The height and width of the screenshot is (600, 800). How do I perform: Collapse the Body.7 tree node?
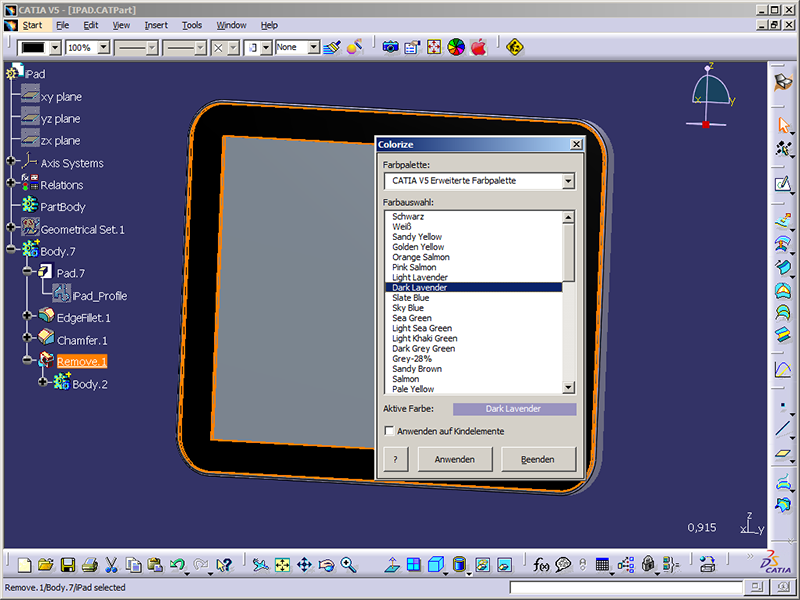click(x=11, y=250)
